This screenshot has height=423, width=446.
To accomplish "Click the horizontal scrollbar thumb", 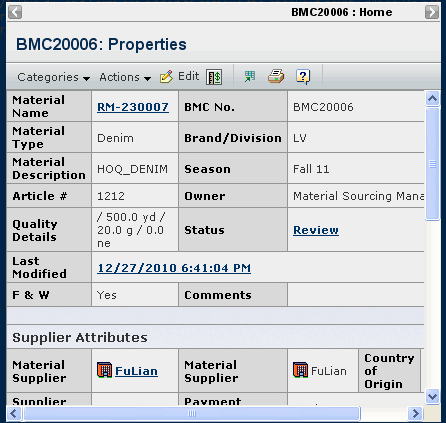I will point(192,414).
